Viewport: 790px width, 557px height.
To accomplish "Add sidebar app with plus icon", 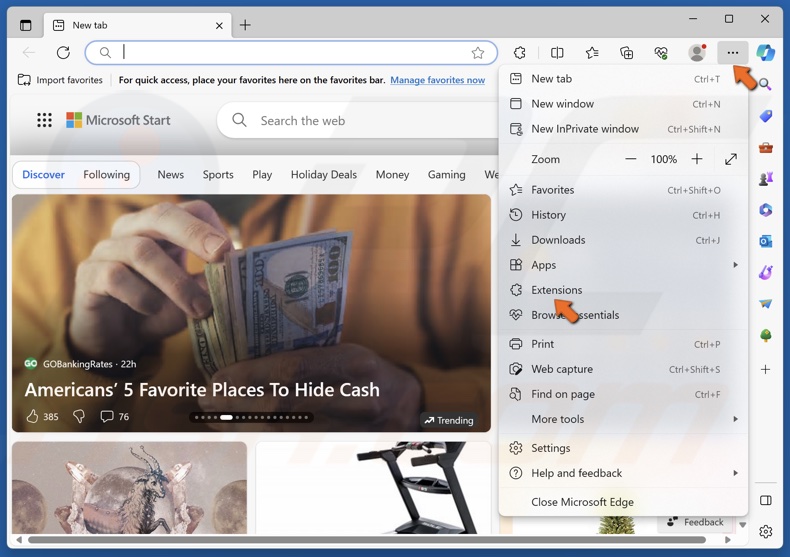I will [x=765, y=369].
